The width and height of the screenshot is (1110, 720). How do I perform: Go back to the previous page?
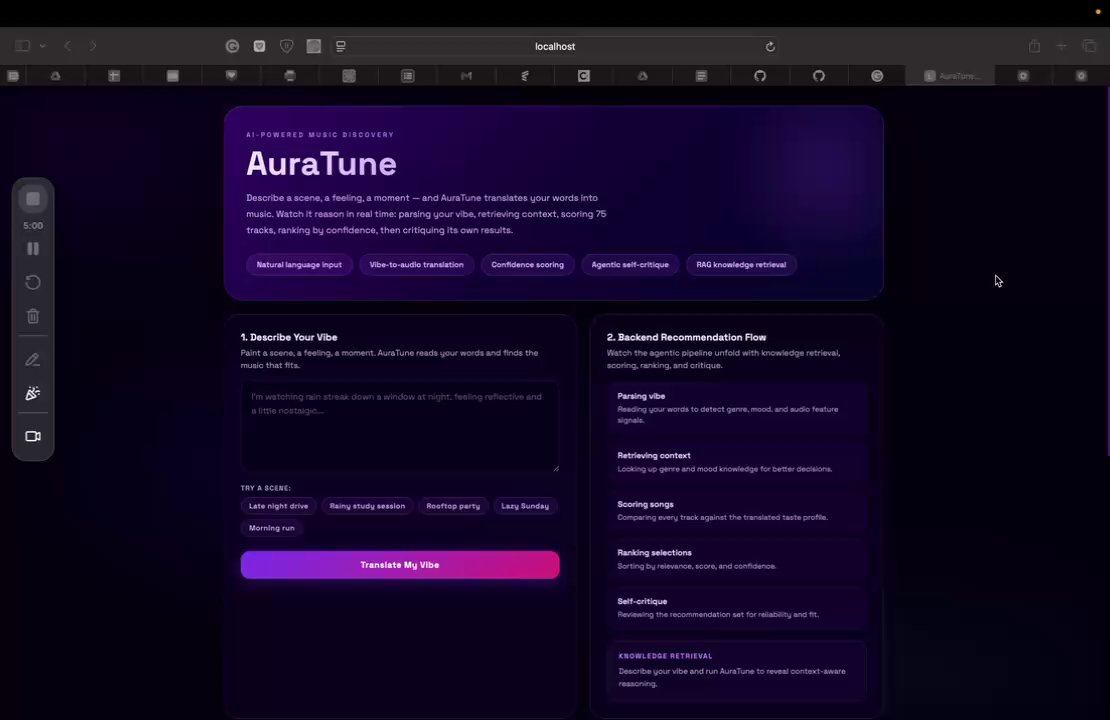coord(68,46)
